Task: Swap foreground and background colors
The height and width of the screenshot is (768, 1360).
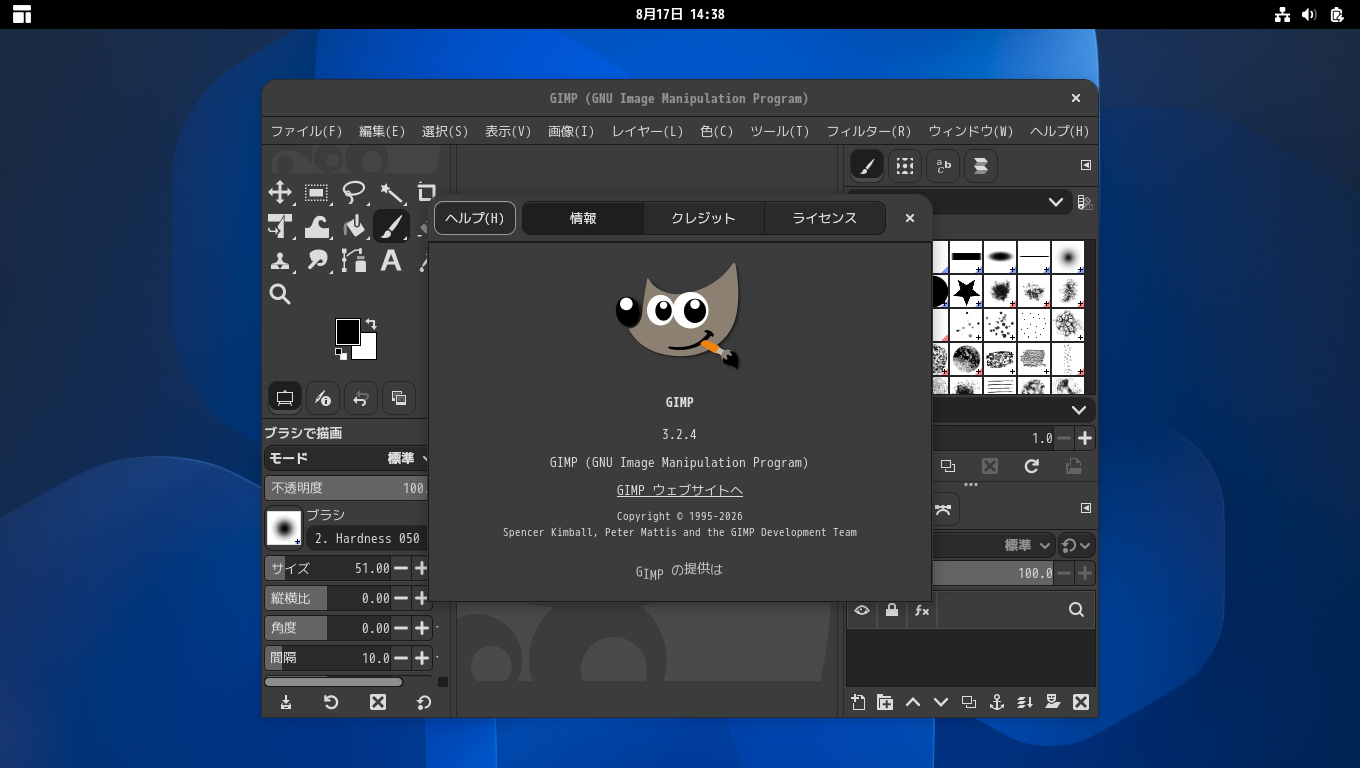Action: tap(371, 323)
